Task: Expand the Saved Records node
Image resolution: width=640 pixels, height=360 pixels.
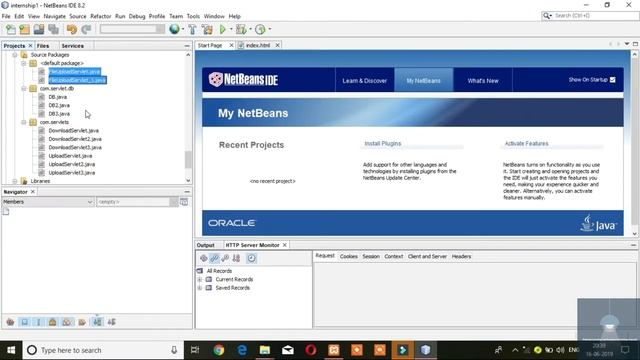Action: [x=200, y=288]
